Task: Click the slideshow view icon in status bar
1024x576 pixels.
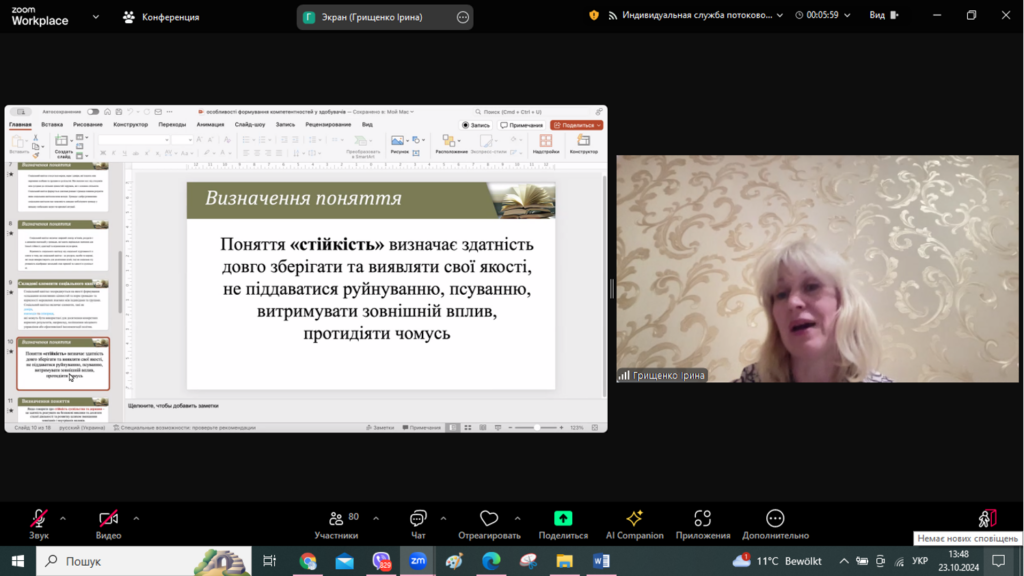Action: click(498, 428)
